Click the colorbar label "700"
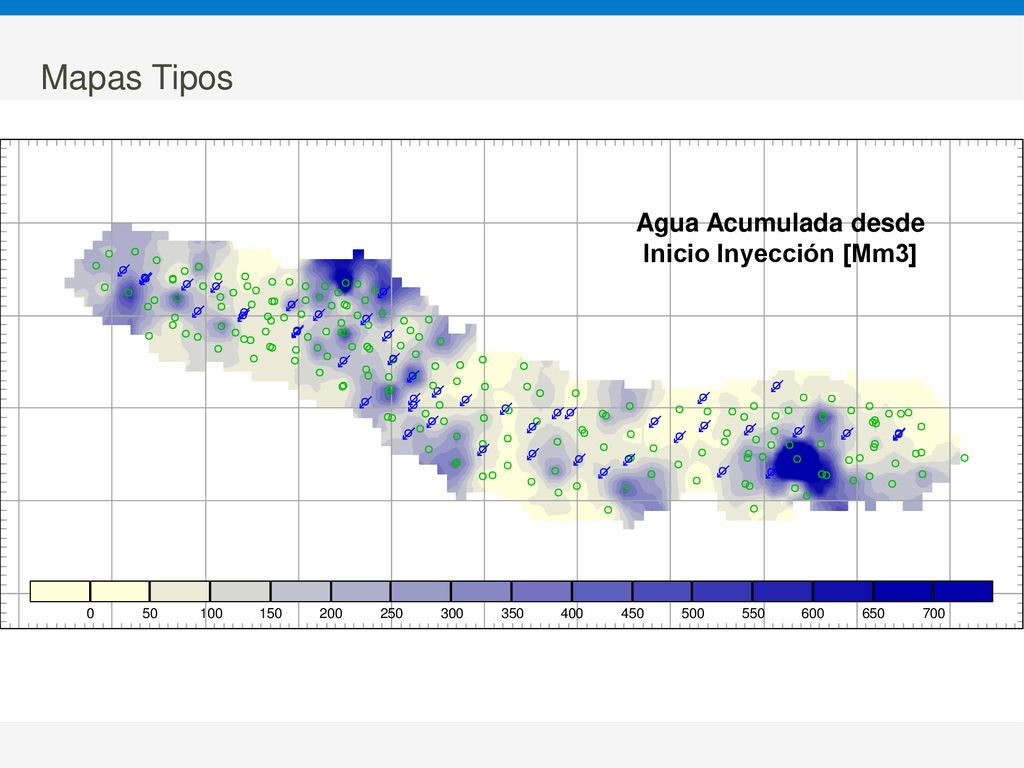1024x768 pixels. [934, 613]
